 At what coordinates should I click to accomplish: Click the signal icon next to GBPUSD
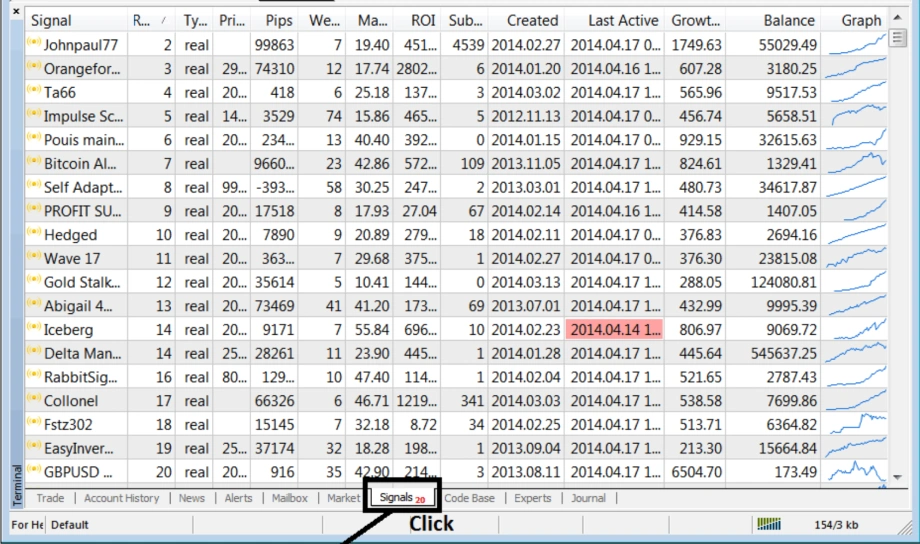coord(34,471)
